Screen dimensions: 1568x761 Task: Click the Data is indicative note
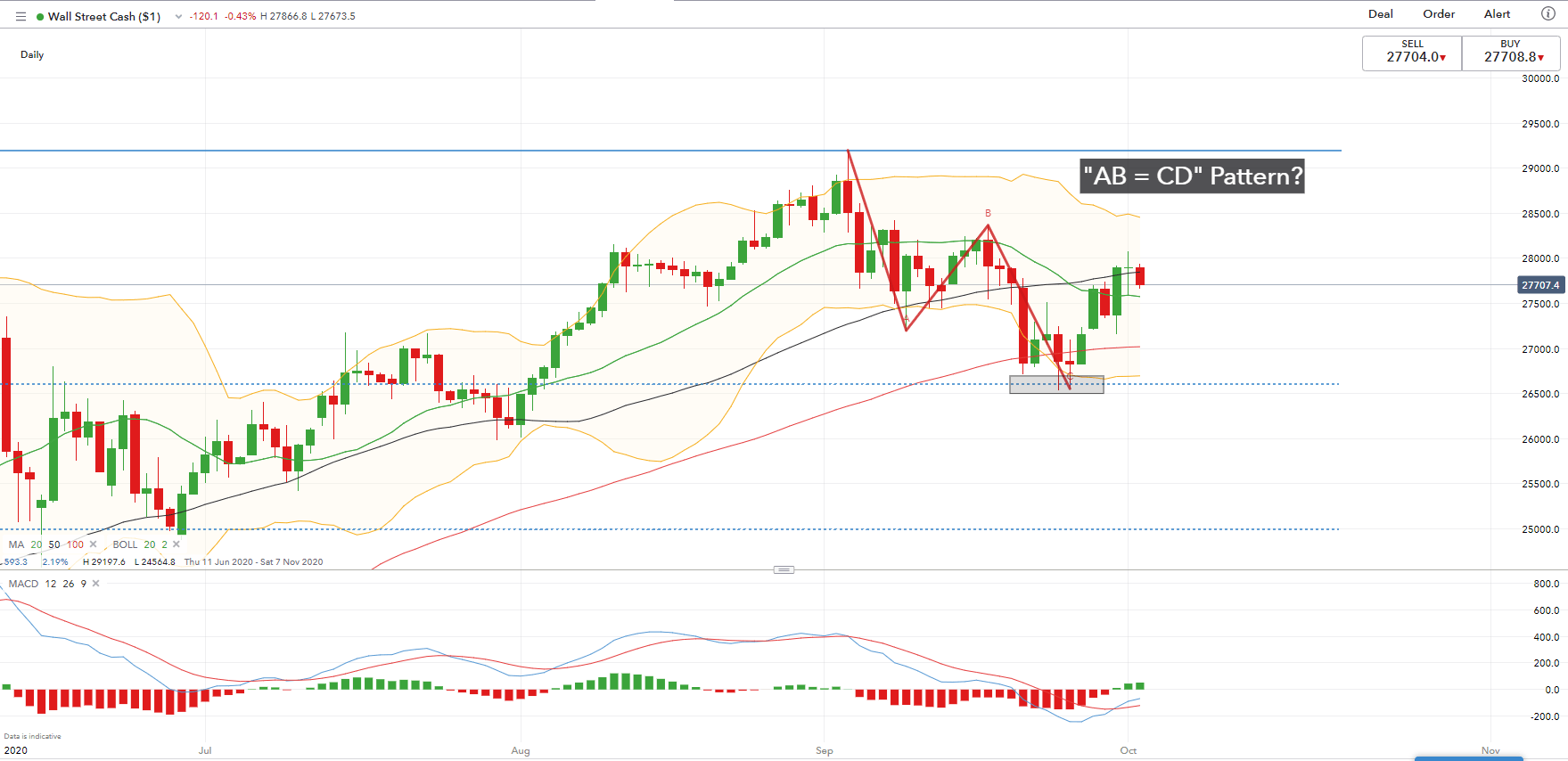click(x=32, y=736)
